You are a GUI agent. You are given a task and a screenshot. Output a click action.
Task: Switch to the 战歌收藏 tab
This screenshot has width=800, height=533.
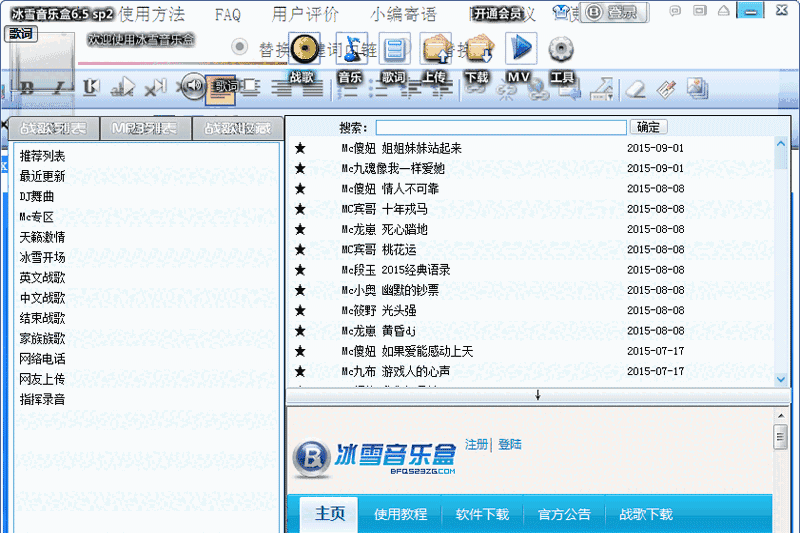click(238, 128)
